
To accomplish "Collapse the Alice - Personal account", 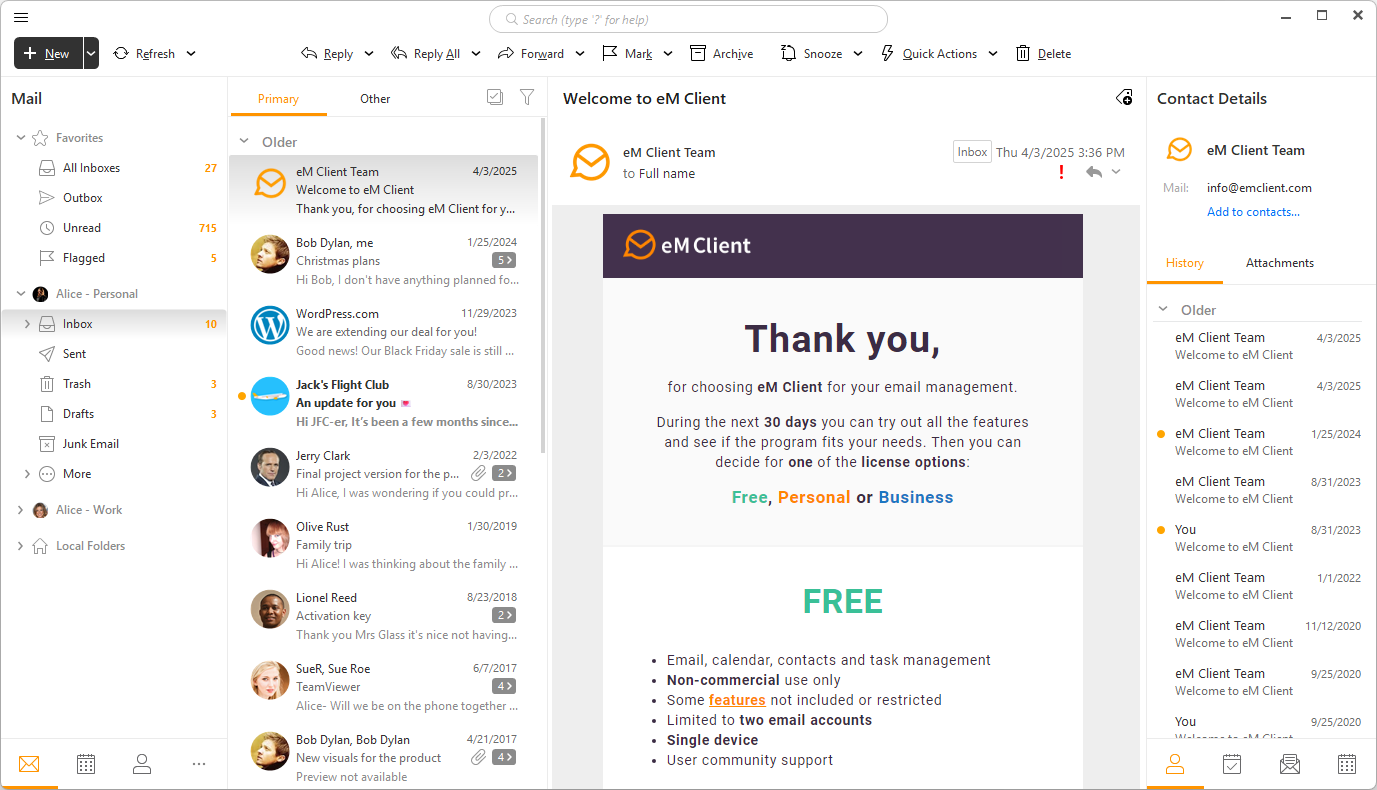I will pos(21,294).
